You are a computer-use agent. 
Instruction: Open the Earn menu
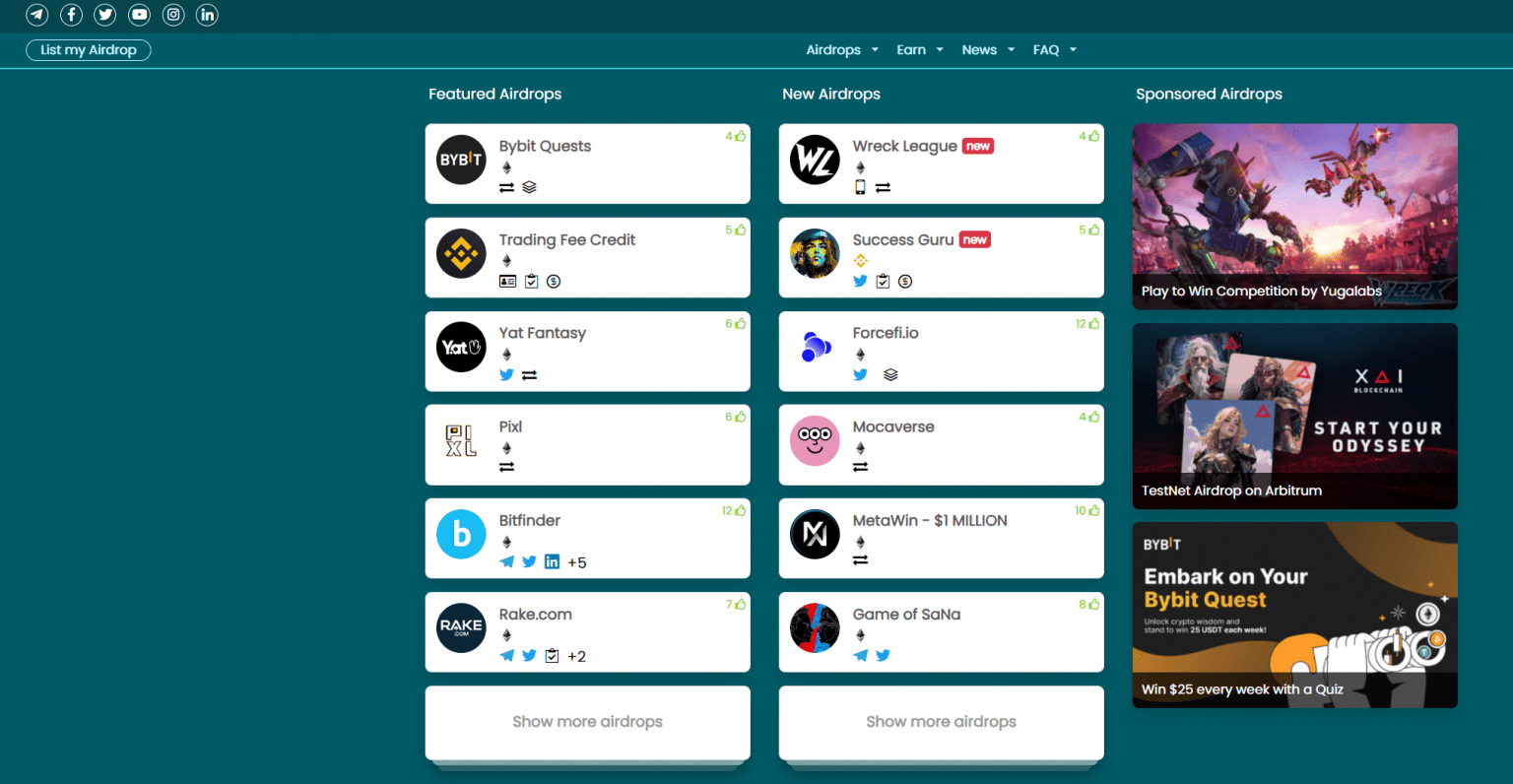tap(912, 49)
